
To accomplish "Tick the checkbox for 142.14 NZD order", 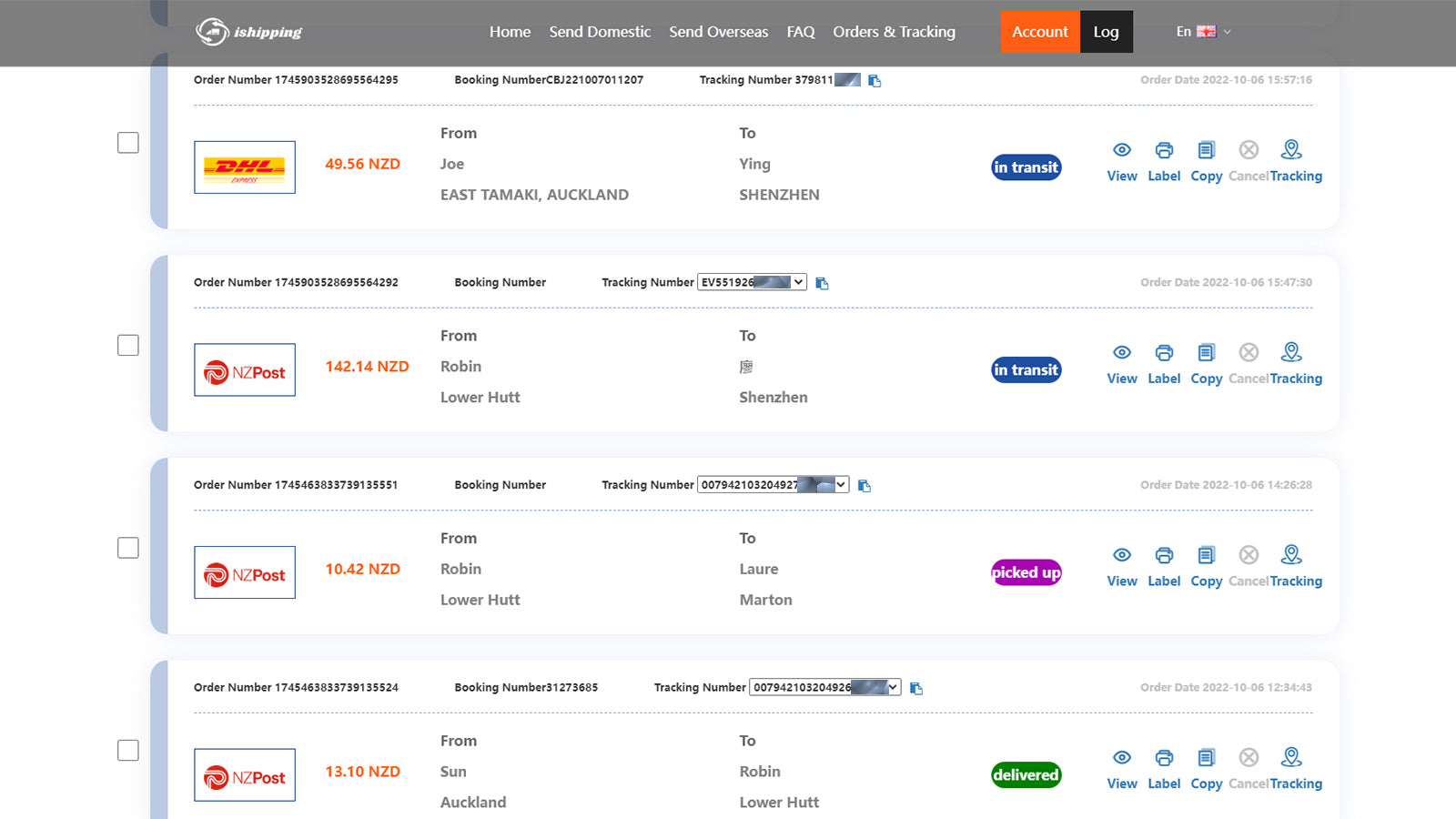I will [128, 346].
